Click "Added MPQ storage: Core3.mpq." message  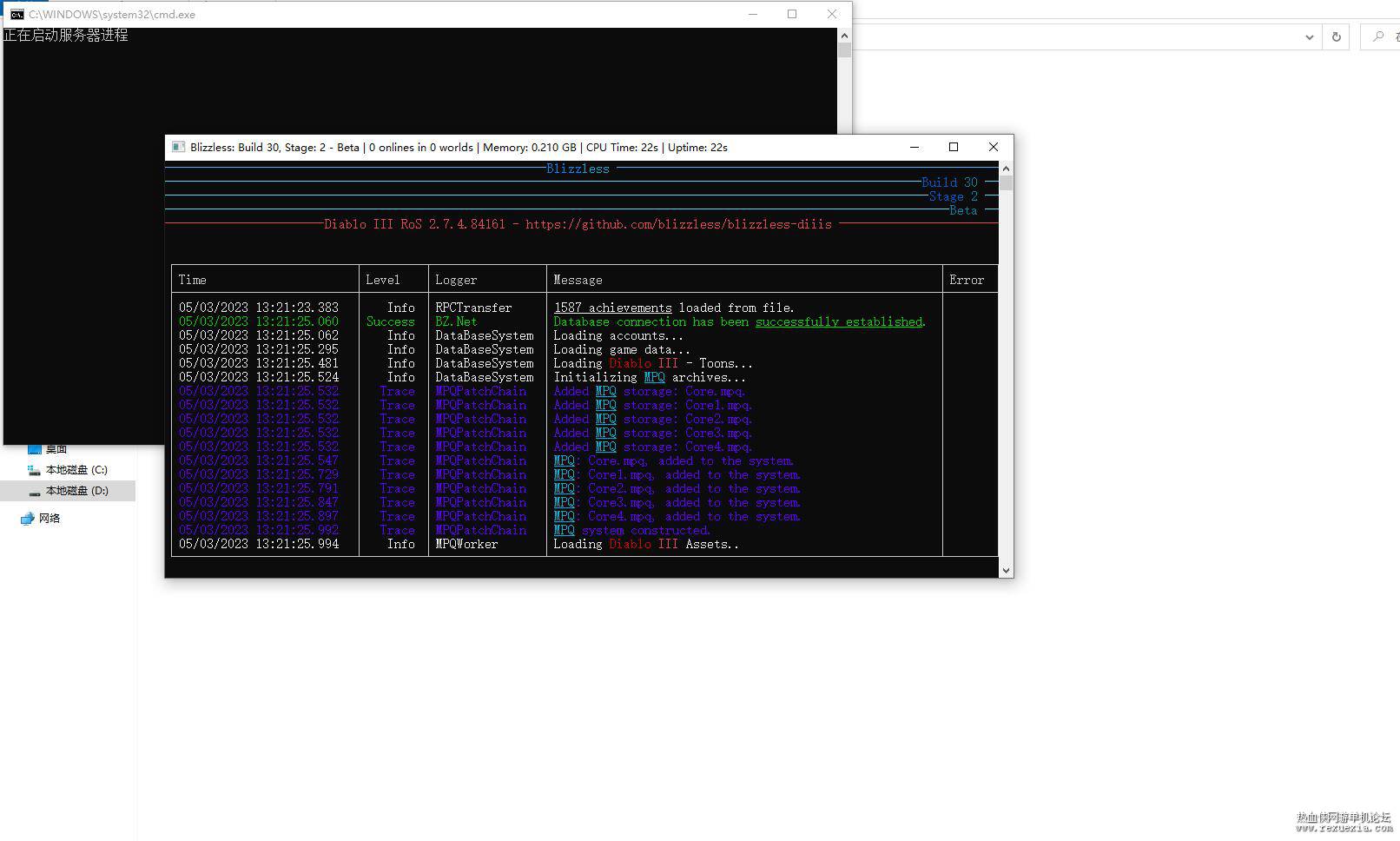click(x=653, y=433)
